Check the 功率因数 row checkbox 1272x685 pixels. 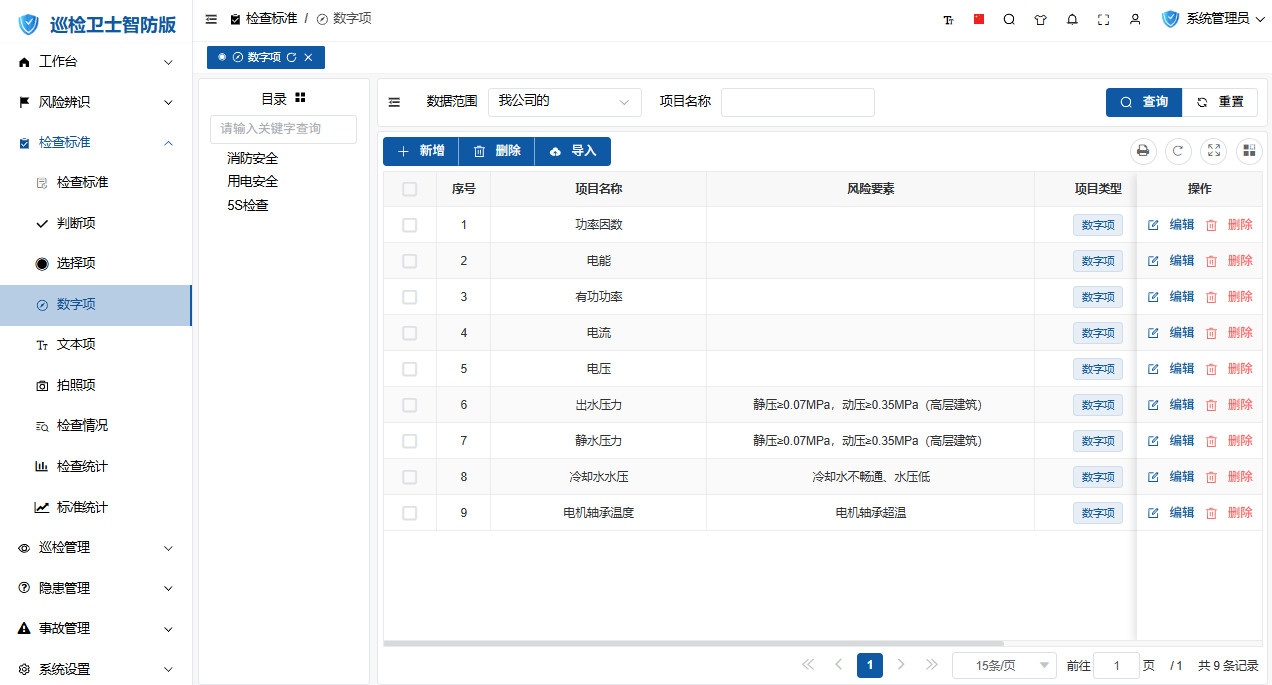(409, 225)
